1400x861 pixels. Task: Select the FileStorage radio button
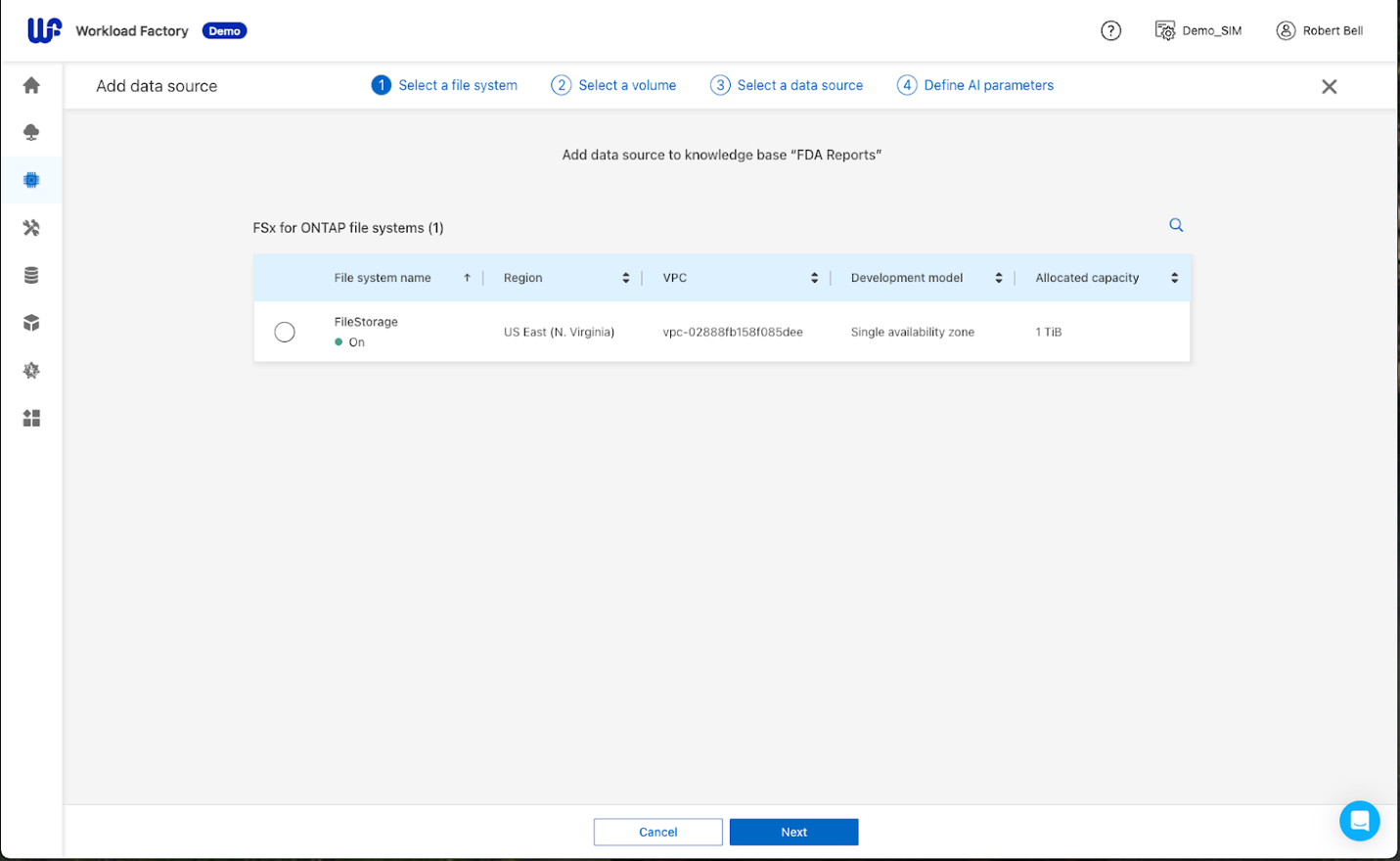[285, 332]
